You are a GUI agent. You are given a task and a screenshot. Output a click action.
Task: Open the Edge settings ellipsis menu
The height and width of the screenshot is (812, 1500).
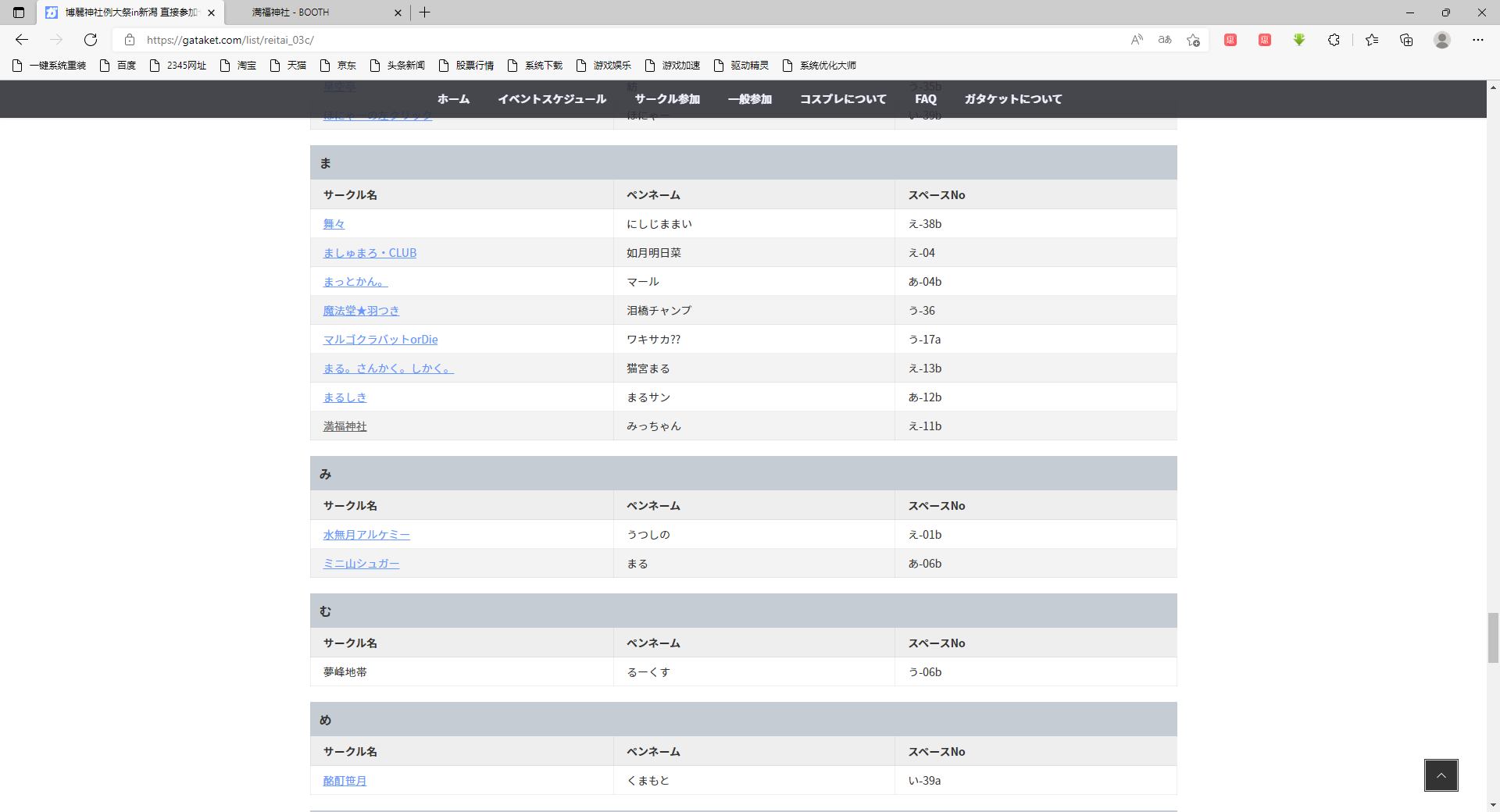coord(1477,40)
